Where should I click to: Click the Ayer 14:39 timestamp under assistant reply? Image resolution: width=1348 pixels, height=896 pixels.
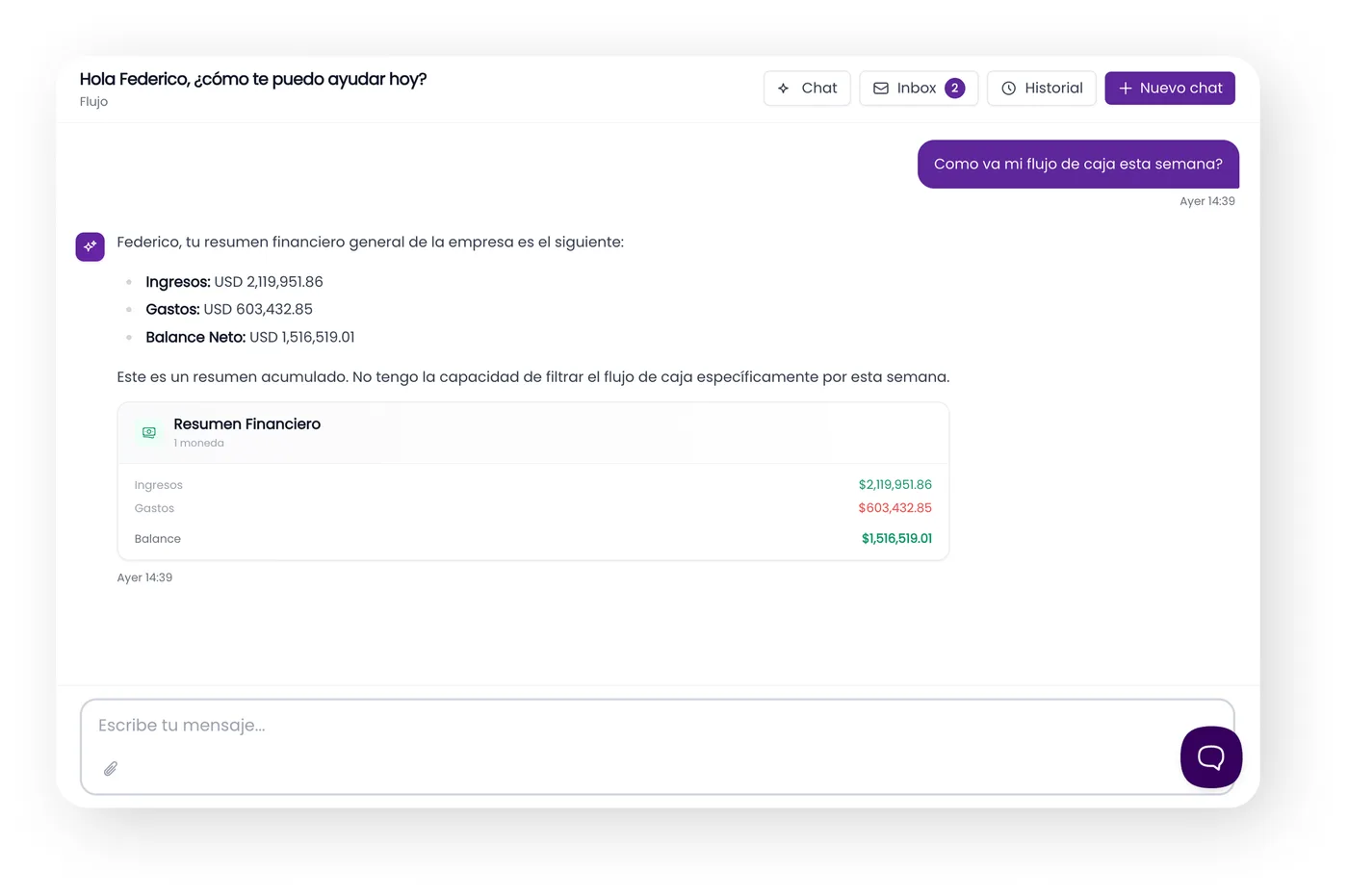pos(144,578)
